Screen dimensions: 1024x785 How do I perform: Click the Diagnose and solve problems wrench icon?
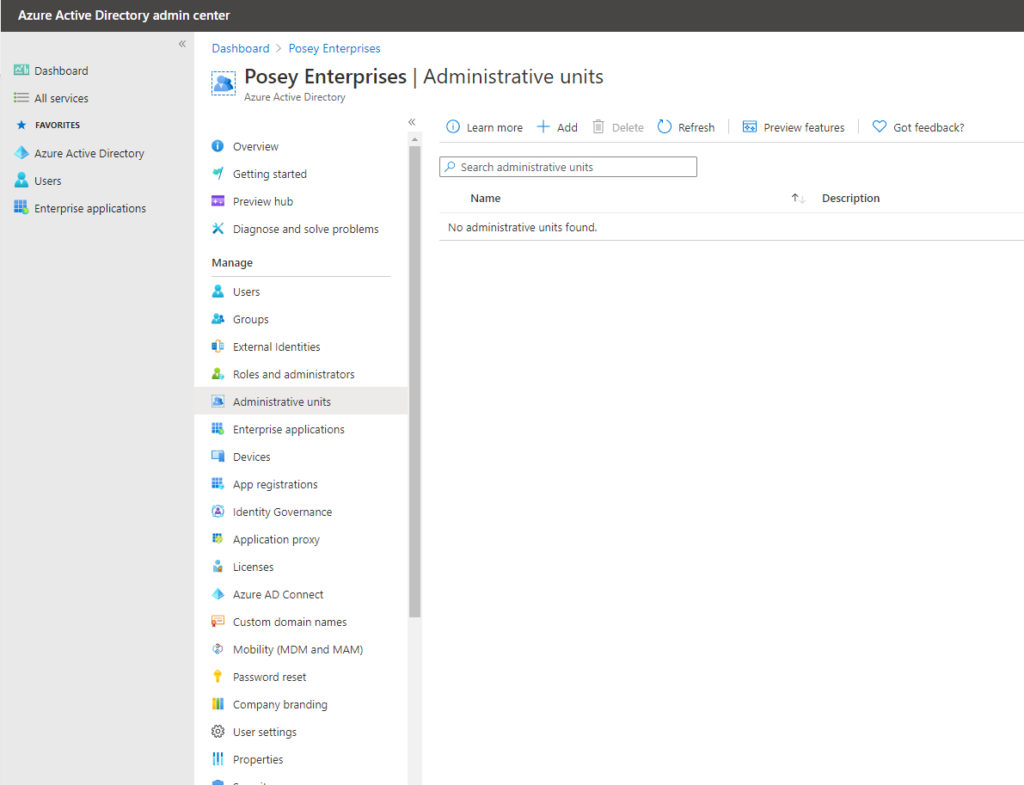coord(217,229)
